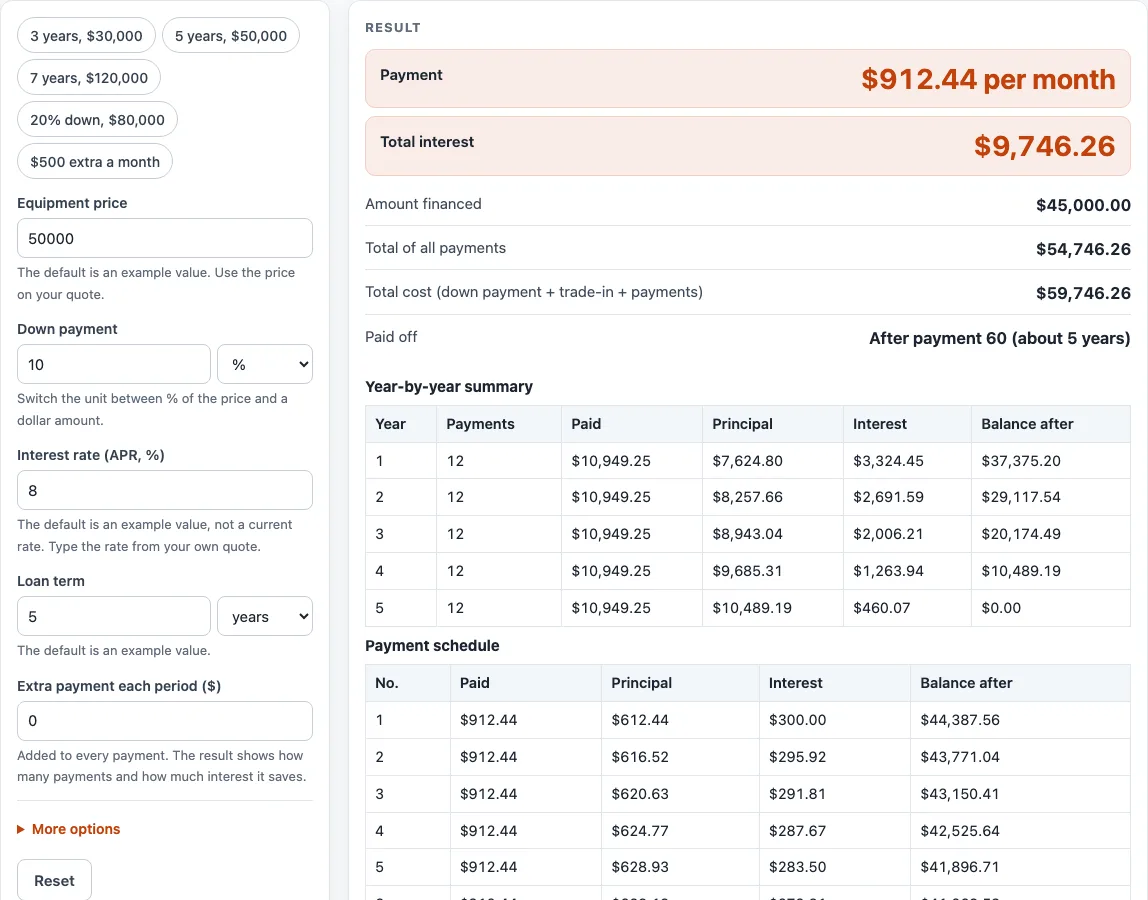Click 'After payment 60 (about 5 years)' text

[999, 338]
